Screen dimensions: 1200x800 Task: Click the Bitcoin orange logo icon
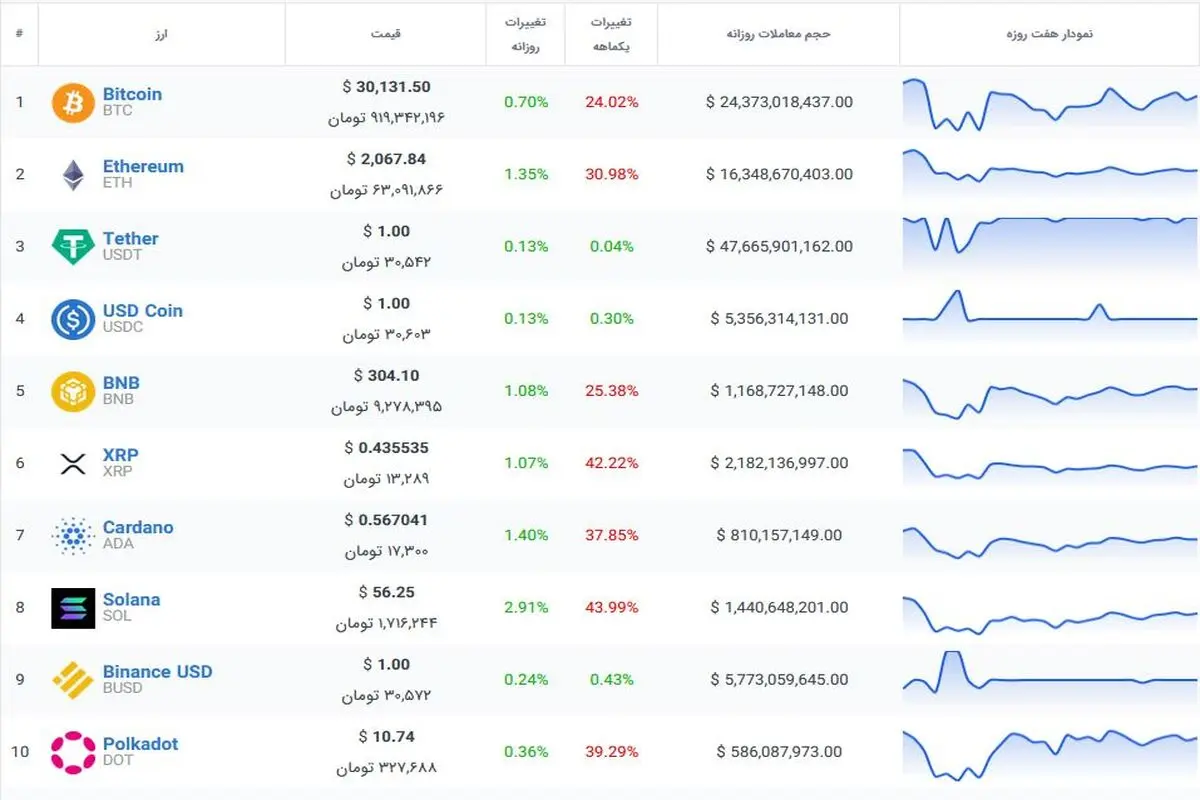(x=73, y=102)
